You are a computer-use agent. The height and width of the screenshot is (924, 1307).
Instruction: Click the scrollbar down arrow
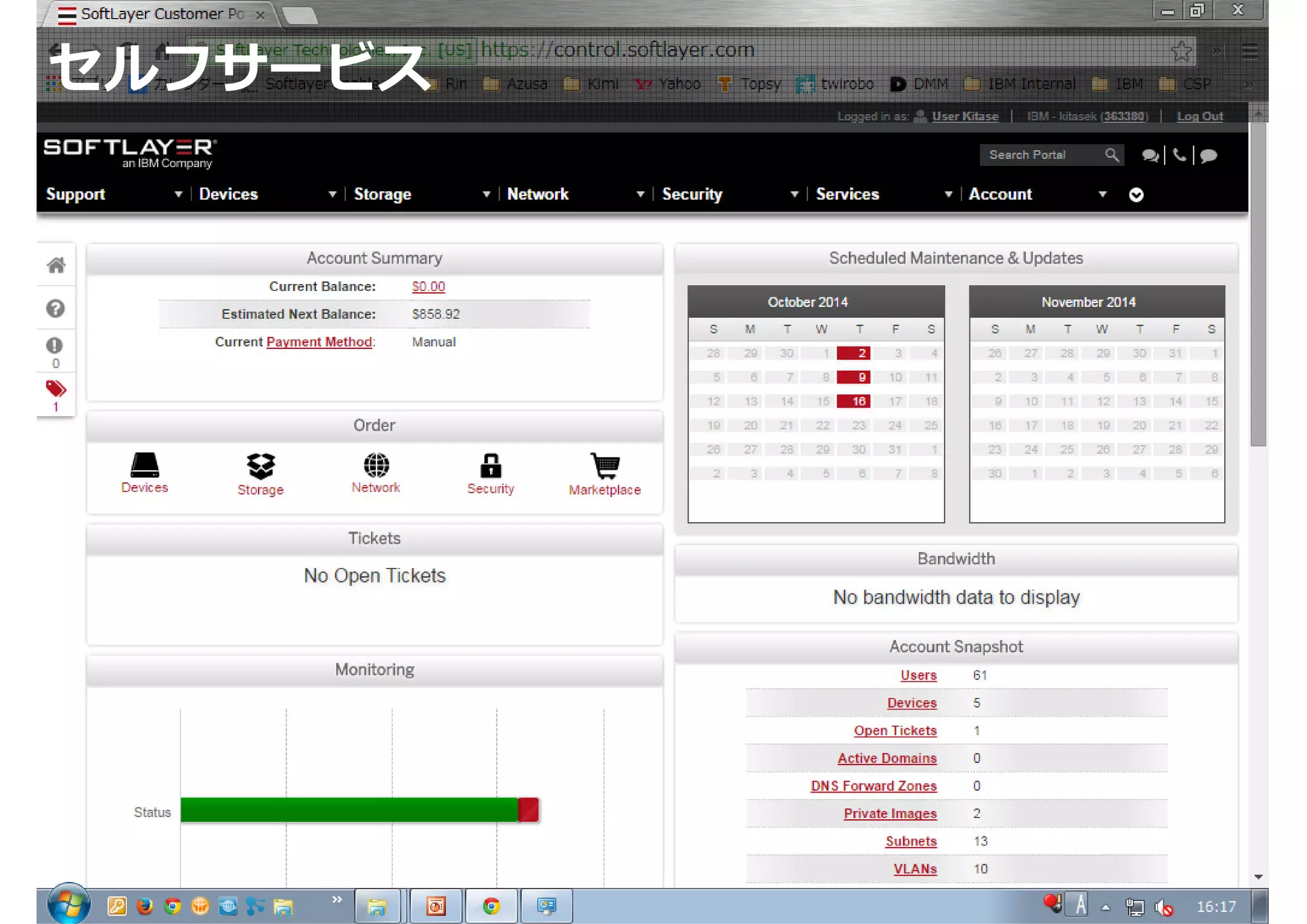pos(1258,877)
